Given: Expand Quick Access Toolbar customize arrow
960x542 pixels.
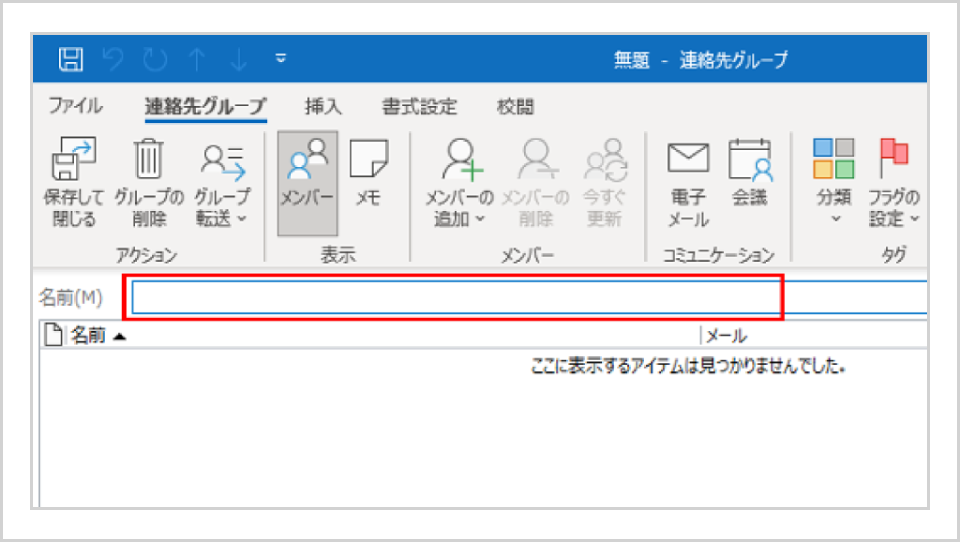Looking at the screenshot, I should point(281,59).
